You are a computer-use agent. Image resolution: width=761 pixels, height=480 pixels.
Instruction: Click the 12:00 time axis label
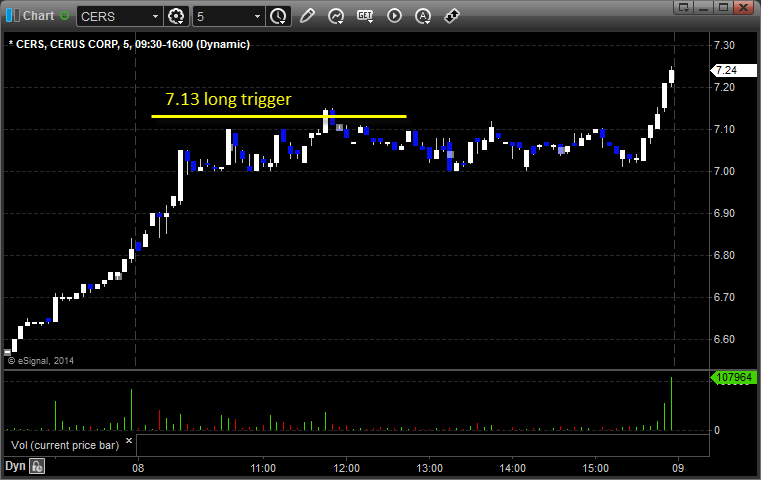[x=347, y=468]
